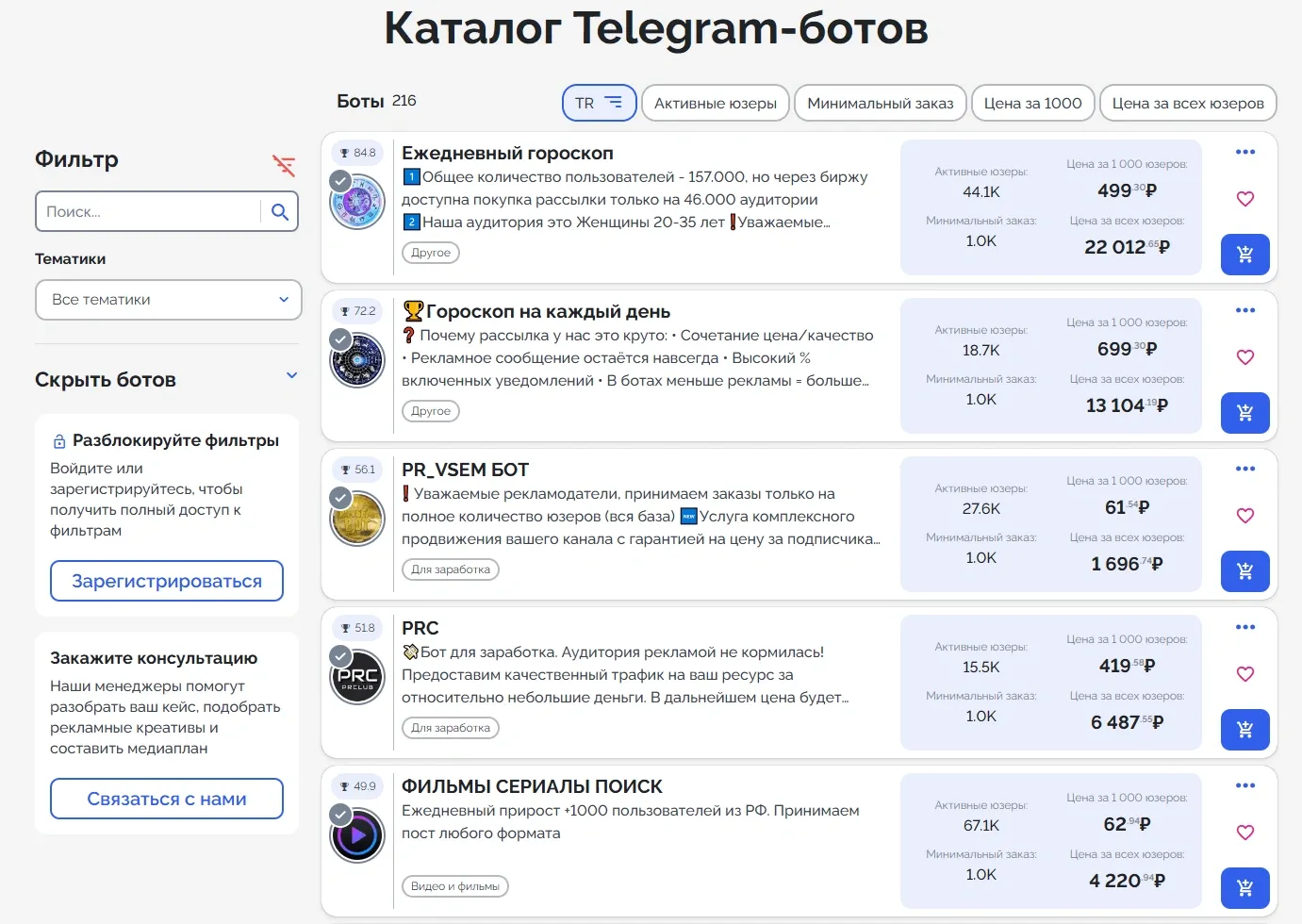Open ФИЛЬМЫ СЕРИАЛЫ ПОИСК play-icon avatar

(x=357, y=835)
